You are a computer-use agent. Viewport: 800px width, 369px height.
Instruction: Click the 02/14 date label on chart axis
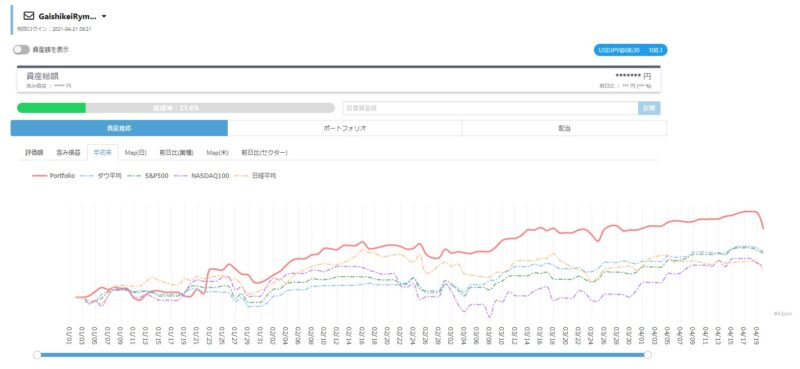tap(349, 336)
